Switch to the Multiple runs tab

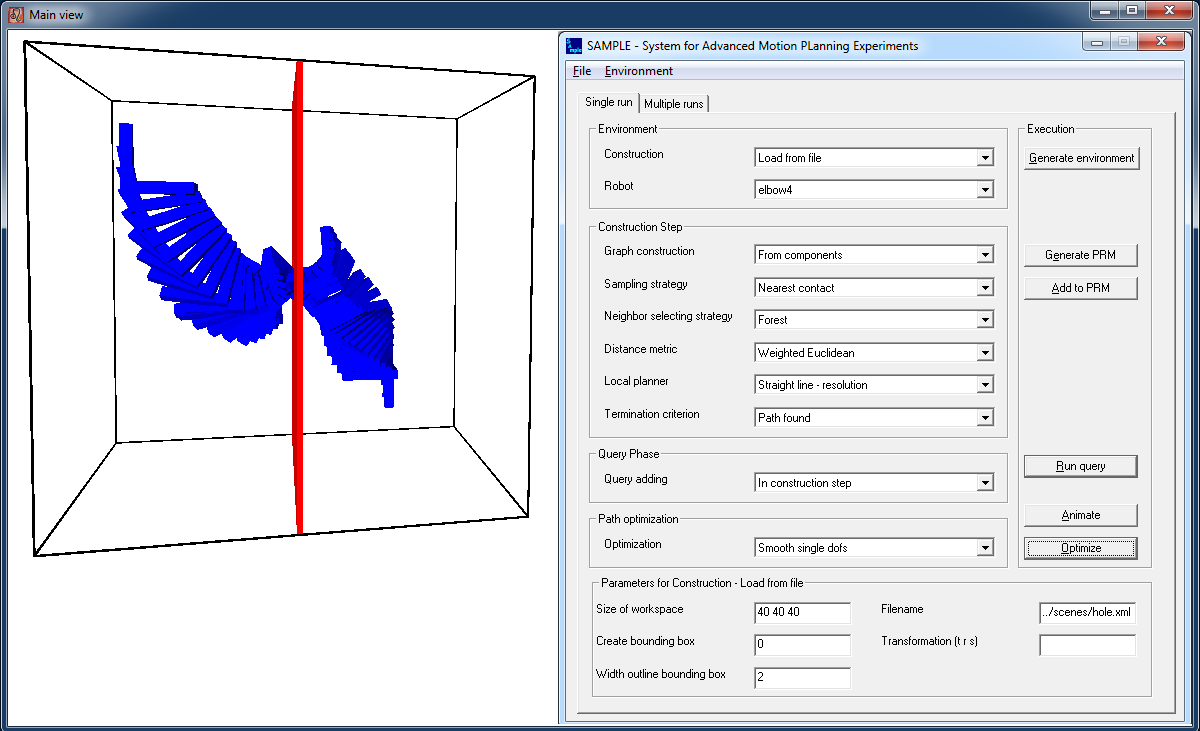pyautogui.click(x=675, y=104)
